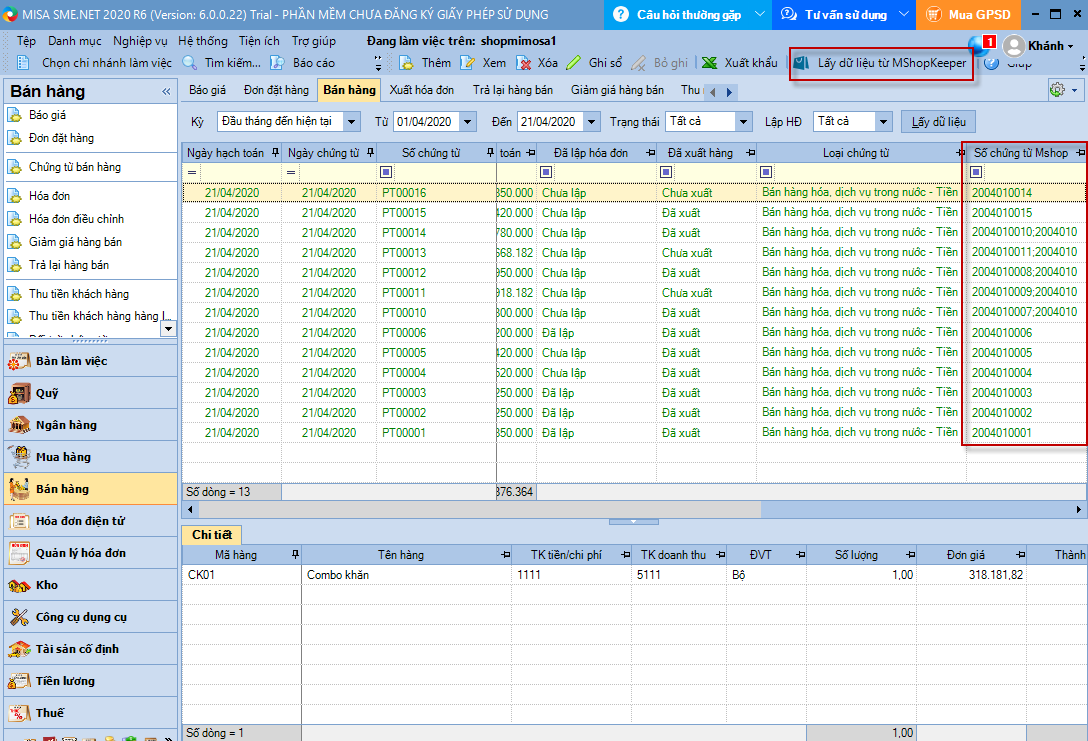The image size is (1088, 741).
Task: Select the PT00010 voucher row
Action: click(x=403, y=313)
